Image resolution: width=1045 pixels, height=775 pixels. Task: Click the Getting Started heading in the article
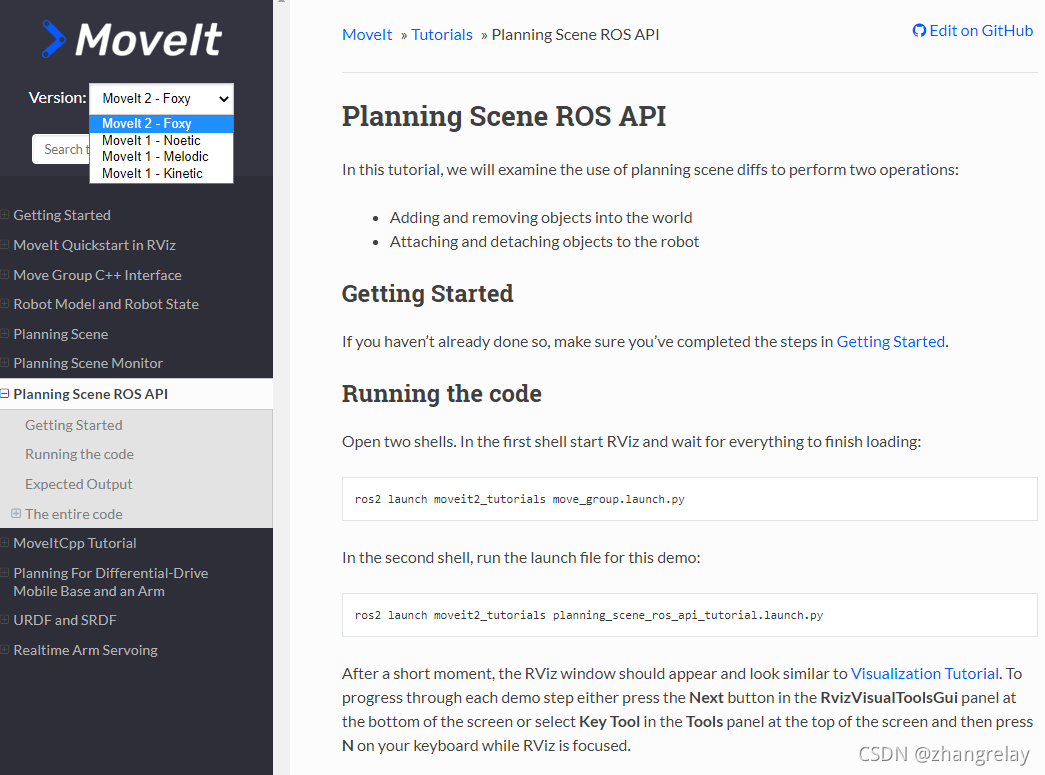(x=428, y=294)
